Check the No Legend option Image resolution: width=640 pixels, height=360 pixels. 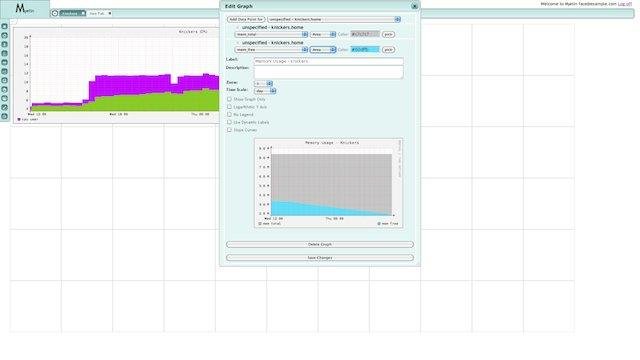click(229, 115)
